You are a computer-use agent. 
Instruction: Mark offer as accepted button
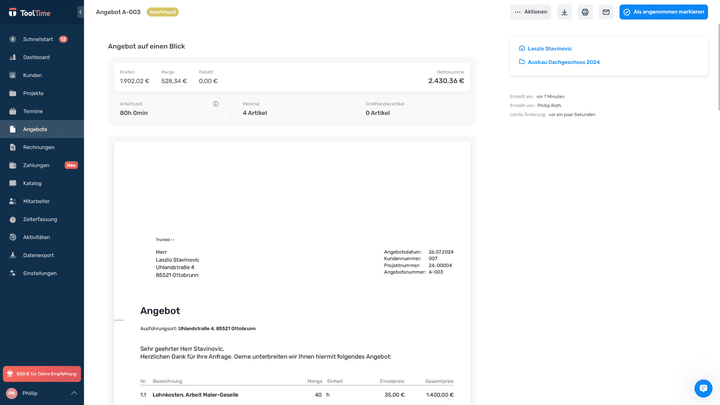pyautogui.click(x=663, y=12)
